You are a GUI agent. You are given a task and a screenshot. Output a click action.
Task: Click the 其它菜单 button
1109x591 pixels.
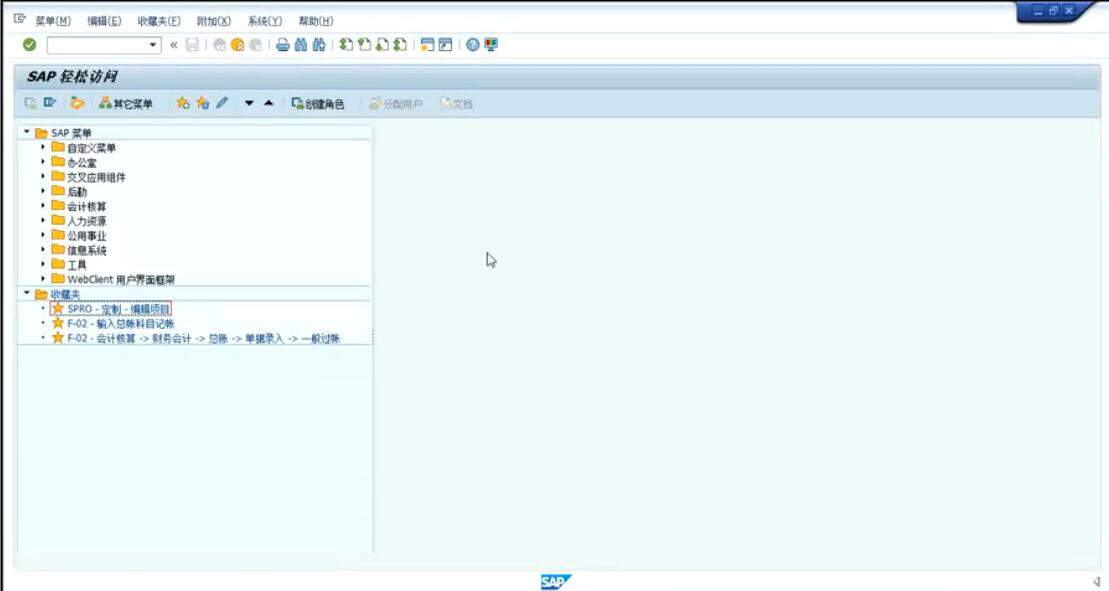(126, 104)
